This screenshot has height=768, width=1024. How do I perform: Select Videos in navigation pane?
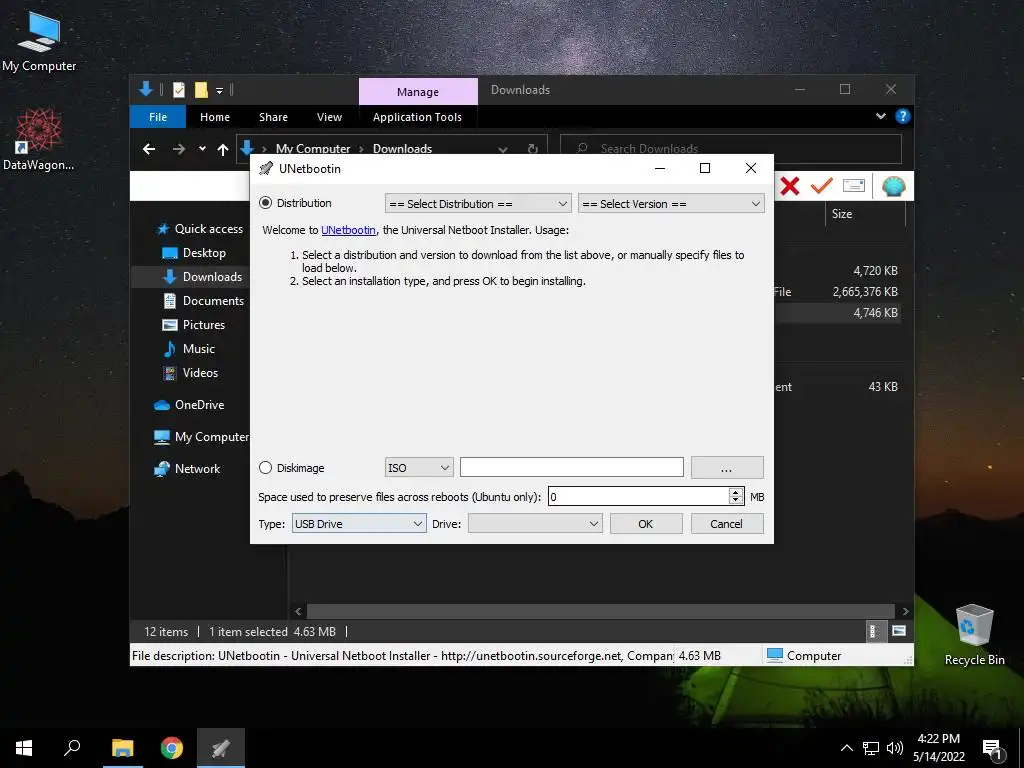190,373
